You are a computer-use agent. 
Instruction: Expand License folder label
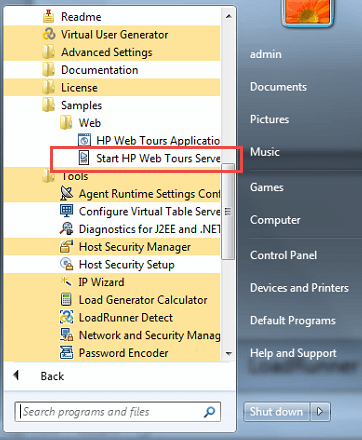[79, 88]
